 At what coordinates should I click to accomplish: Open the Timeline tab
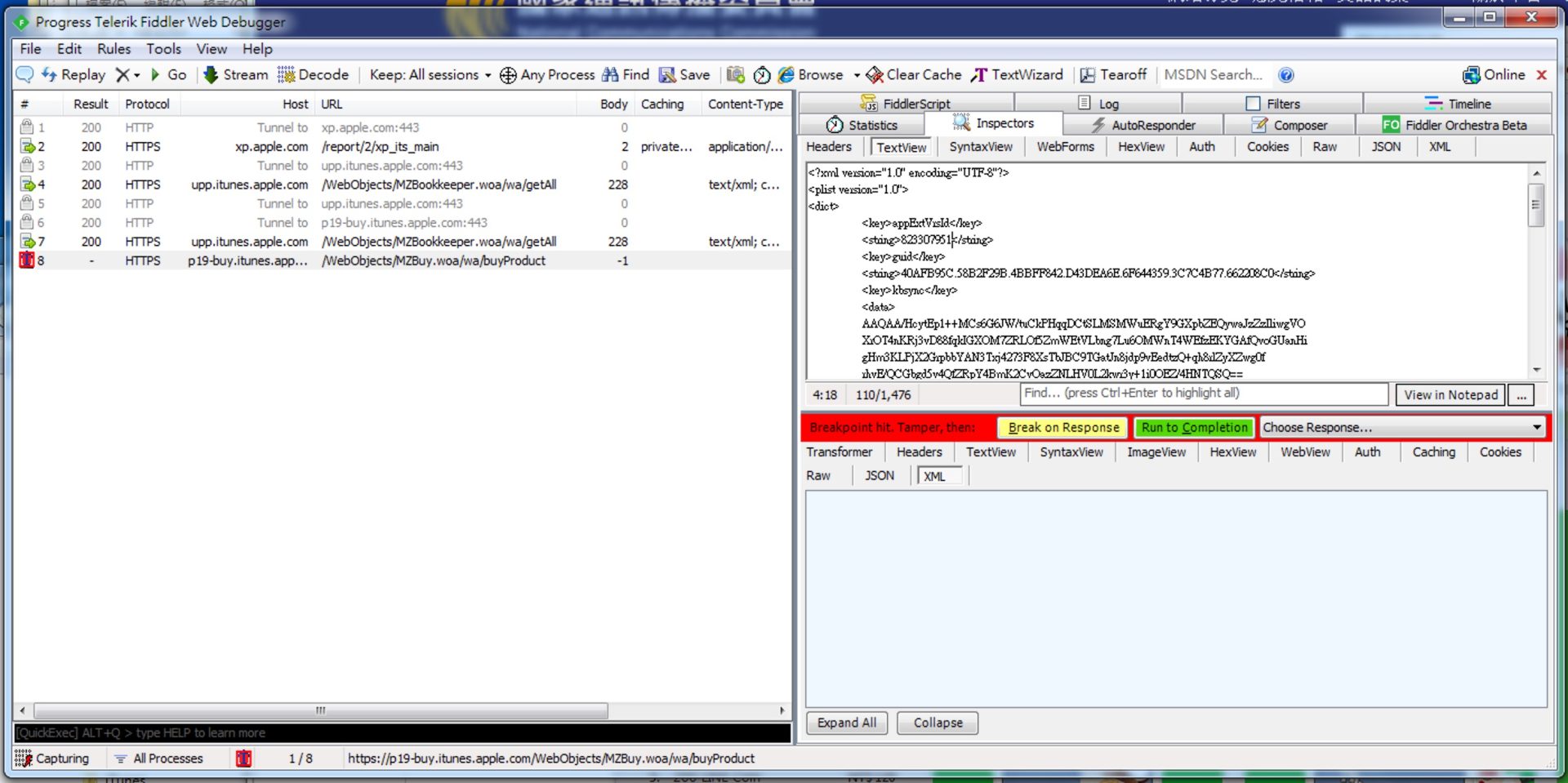coord(1458,104)
